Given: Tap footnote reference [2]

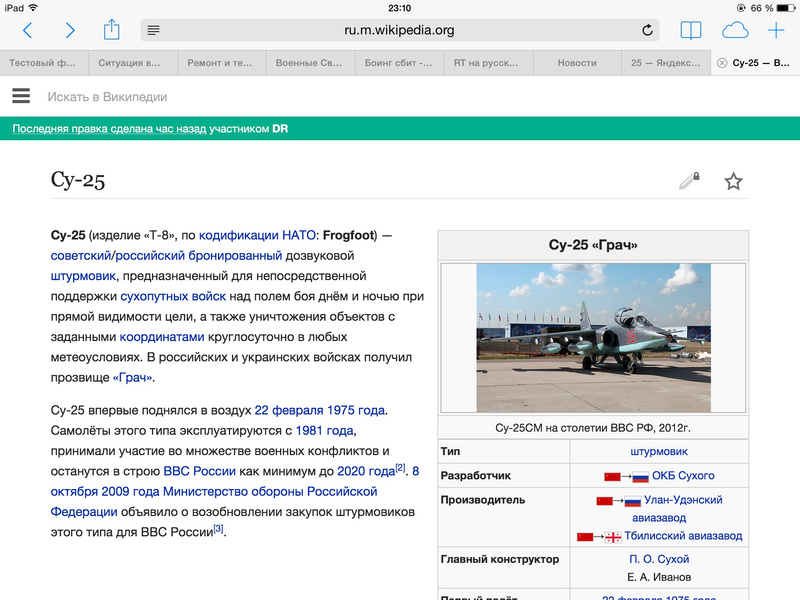Looking at the screenshot, I should click(x=401, y=467).
